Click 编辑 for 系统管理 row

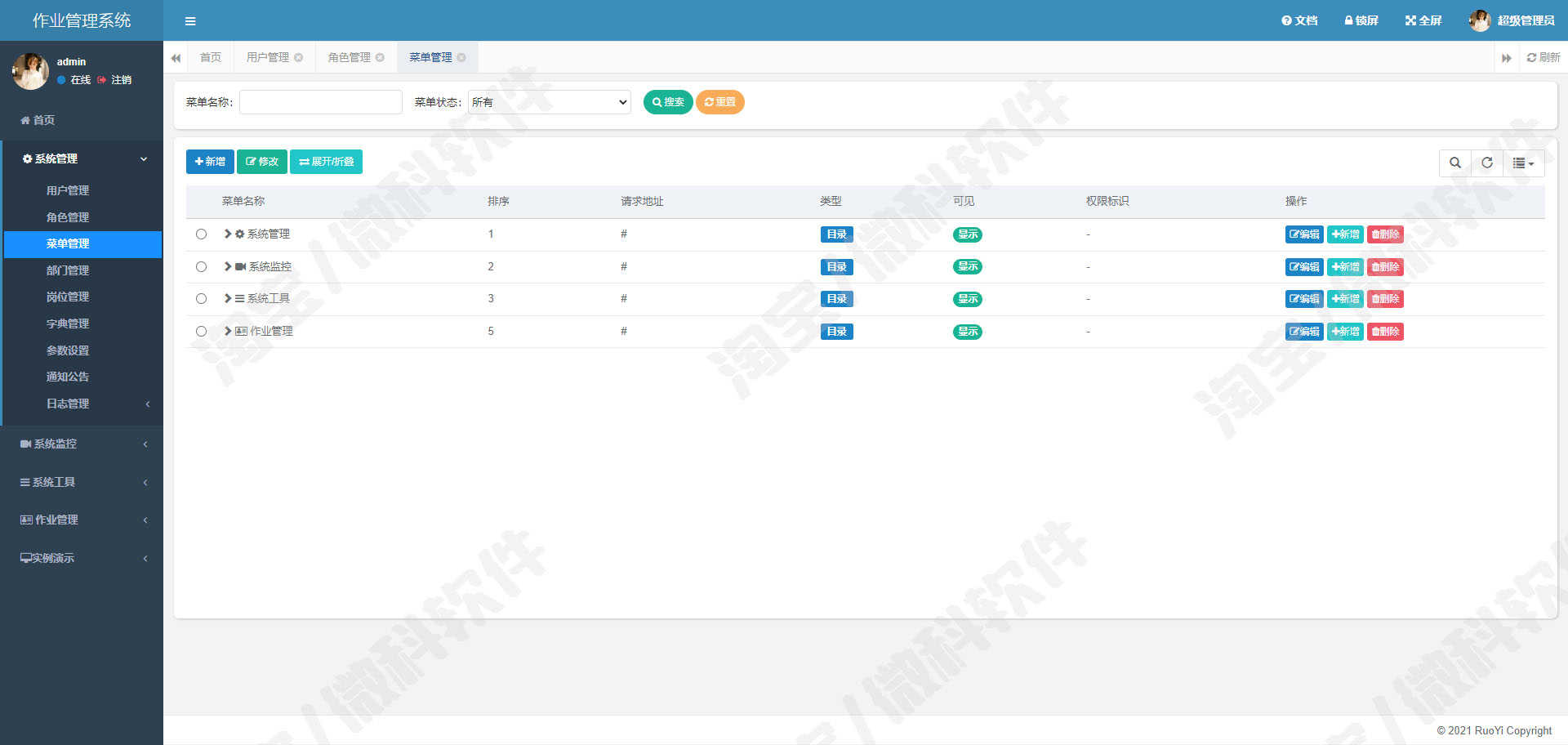1304,234
